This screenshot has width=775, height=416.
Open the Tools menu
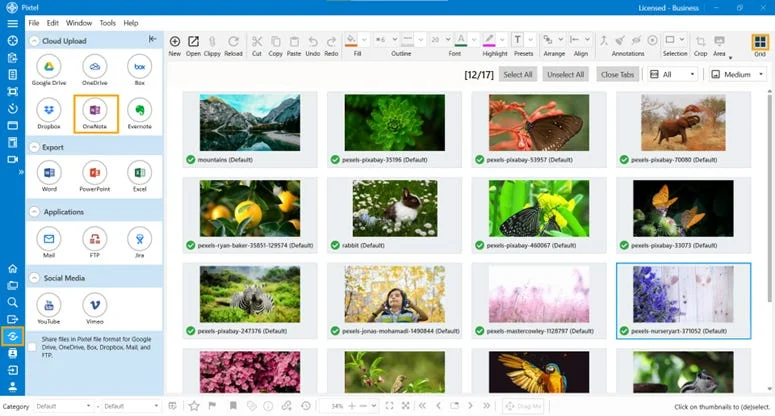(x=107, y=23)
